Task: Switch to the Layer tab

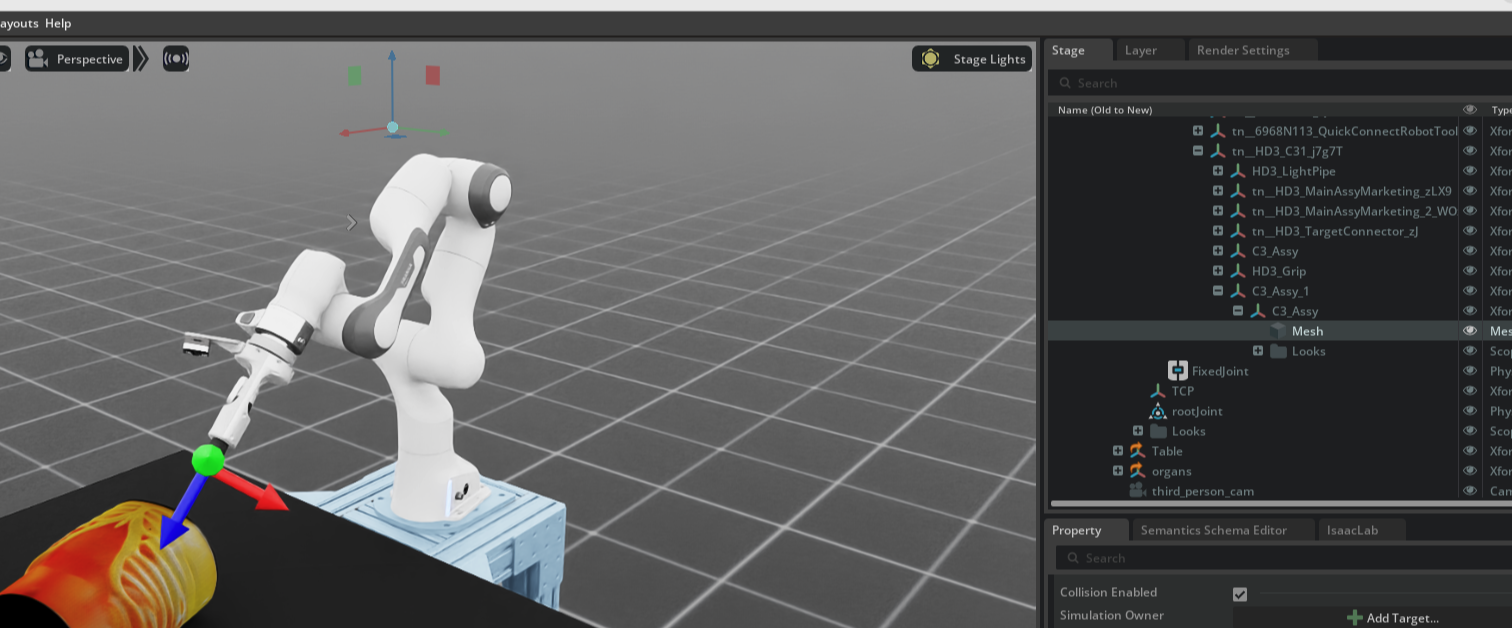Action: (x=1140, y=50)
